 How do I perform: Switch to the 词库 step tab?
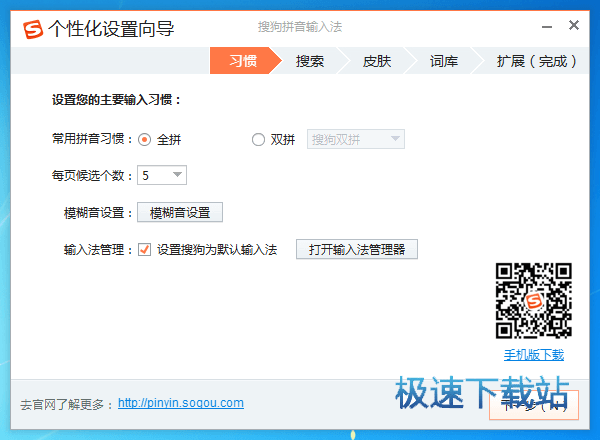(443, 61)
